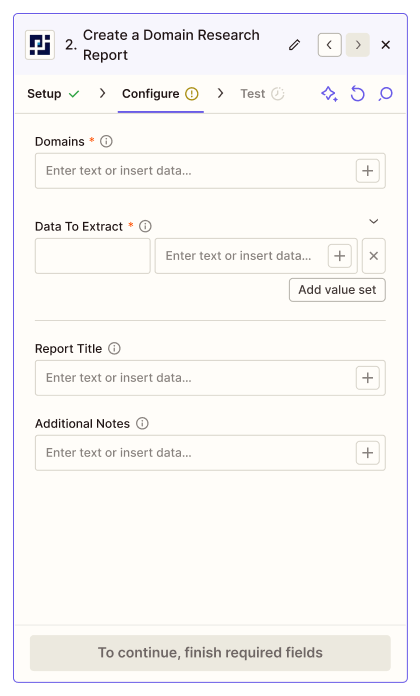
Task: Show info tooltip beside Domains label
Action: [x=106, y=142]
